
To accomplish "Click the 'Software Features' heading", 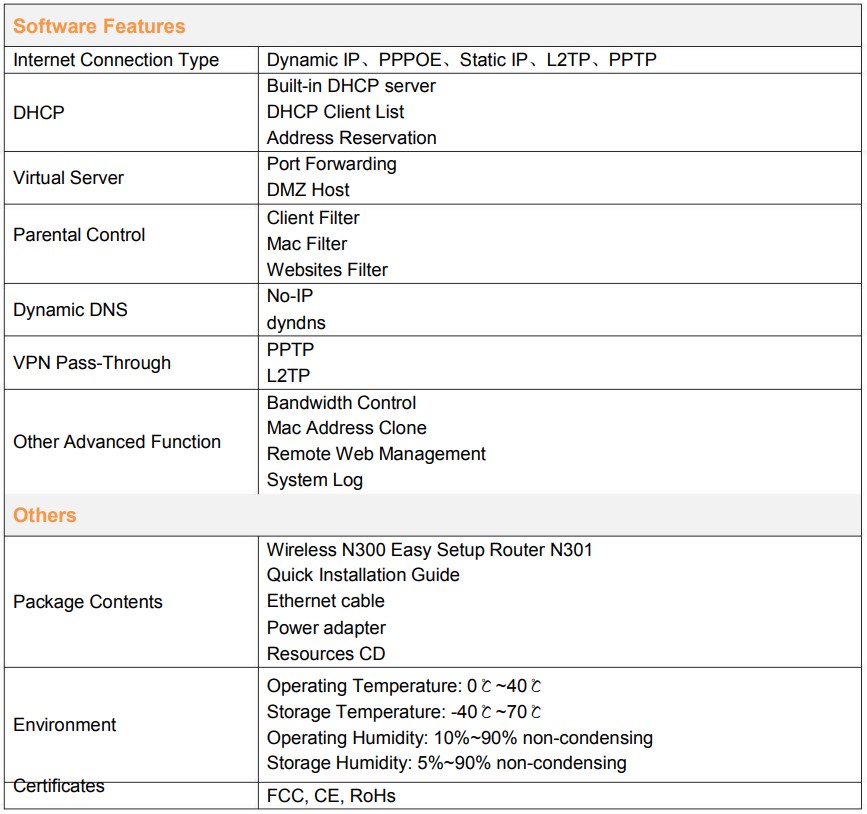I will pyautogui.click(x=99, y=26).
